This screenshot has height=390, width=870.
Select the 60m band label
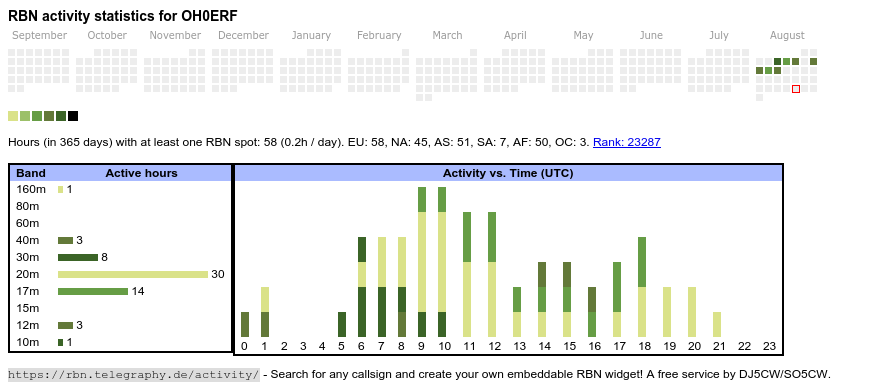[28, 224]
